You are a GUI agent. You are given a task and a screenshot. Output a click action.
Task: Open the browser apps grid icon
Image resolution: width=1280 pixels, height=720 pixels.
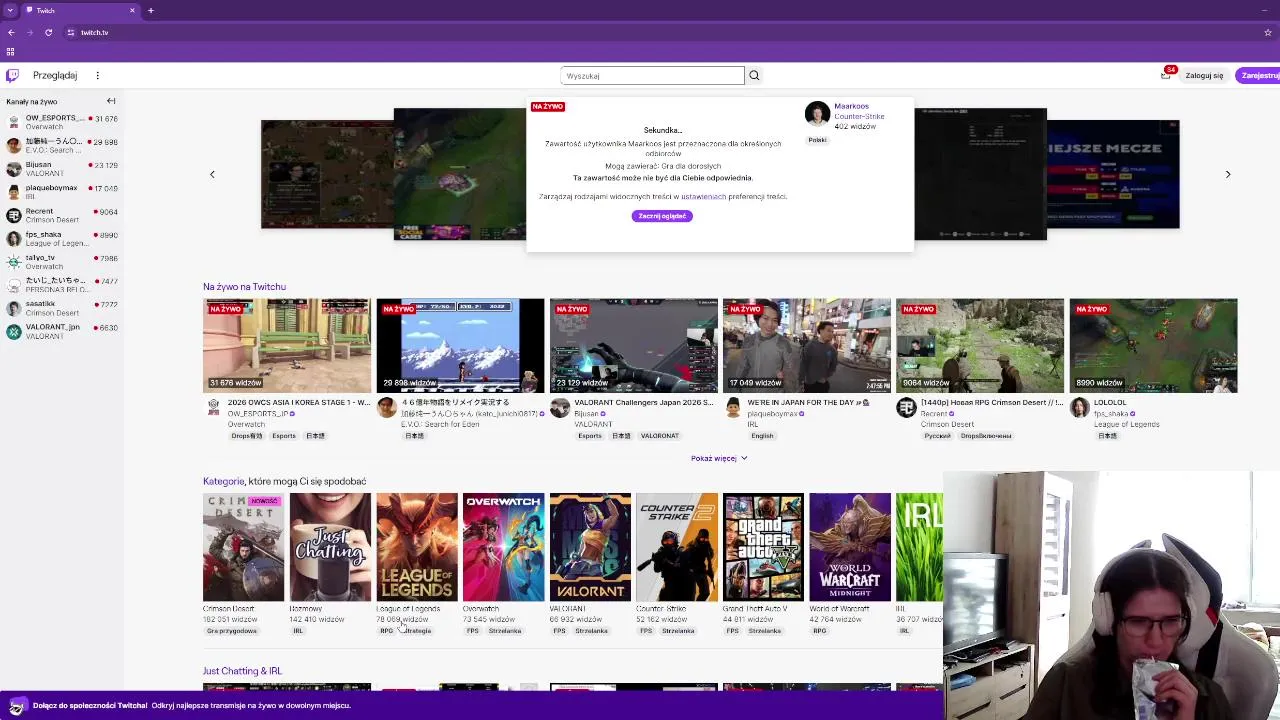tap(10, 52)
